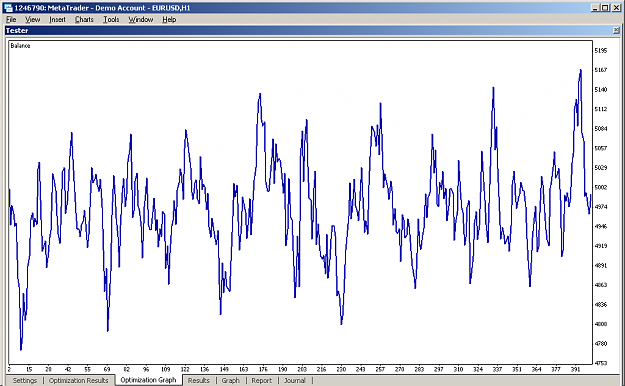Click the 203 label on the horizontal axis
Screen dimensions: 625x386
click(302, 369)
